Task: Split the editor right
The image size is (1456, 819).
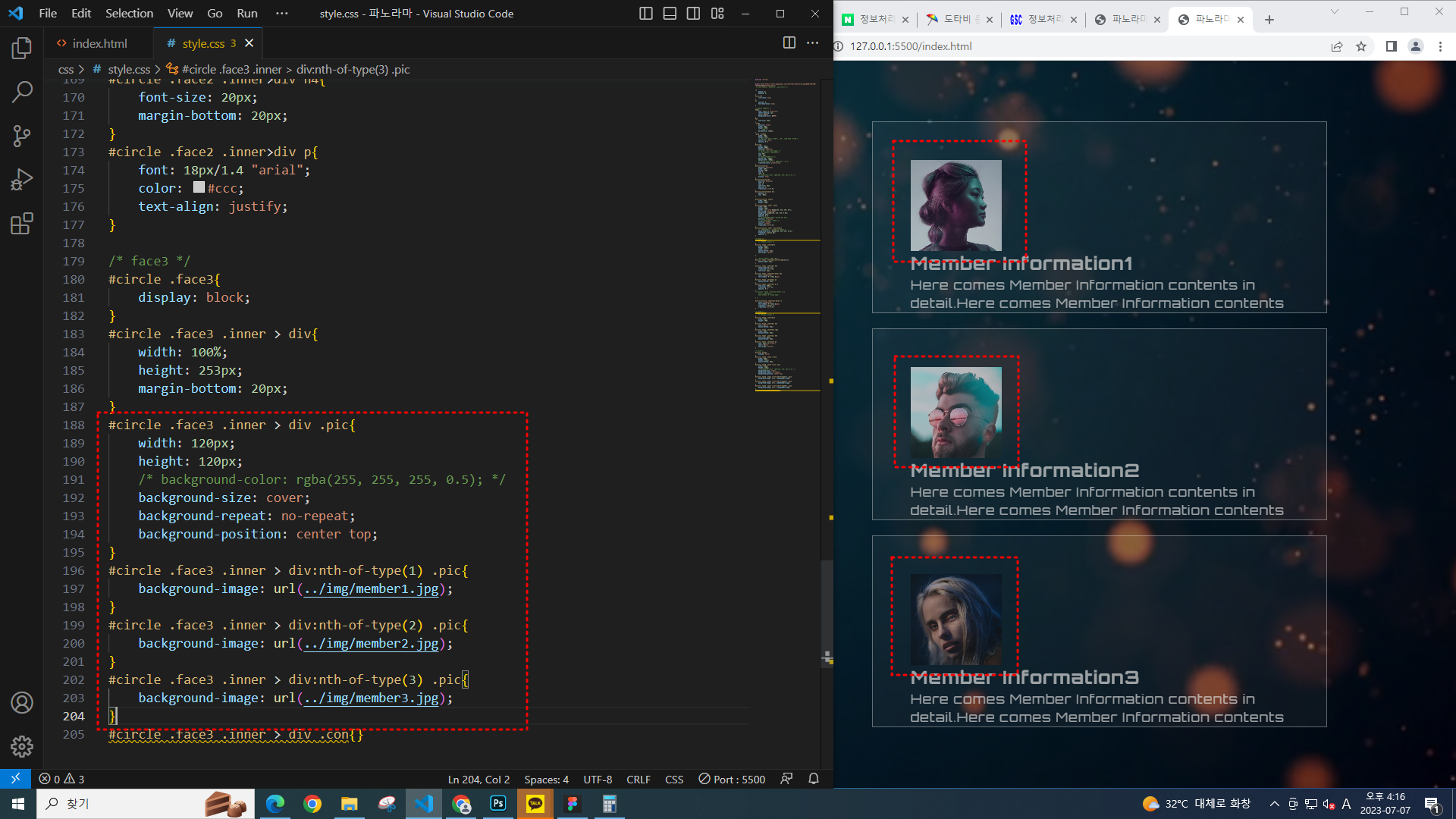Action: point(789,43)
